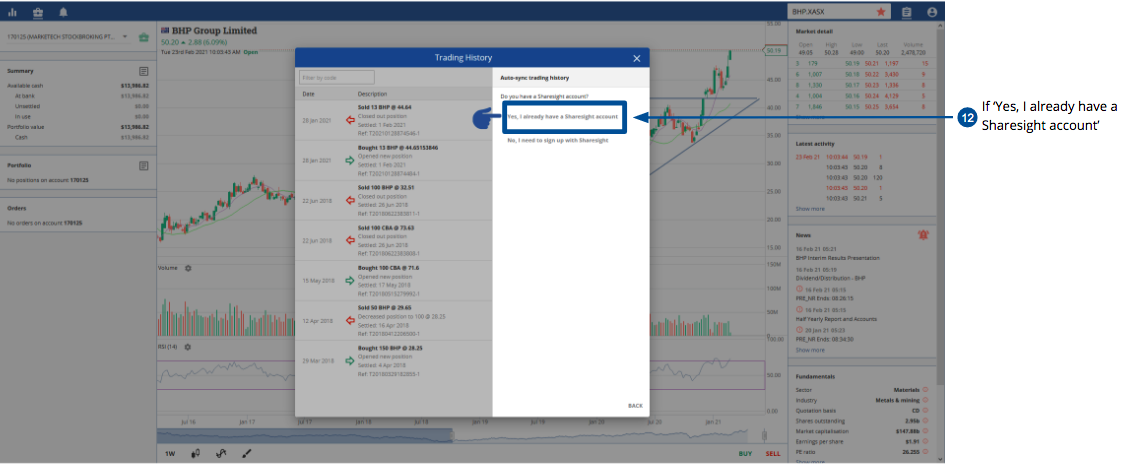The height and width of the screenshot is (464, 1122).
Task: Select the chart type candlestick icon in bottom toolbar
Action: [195, 453]
